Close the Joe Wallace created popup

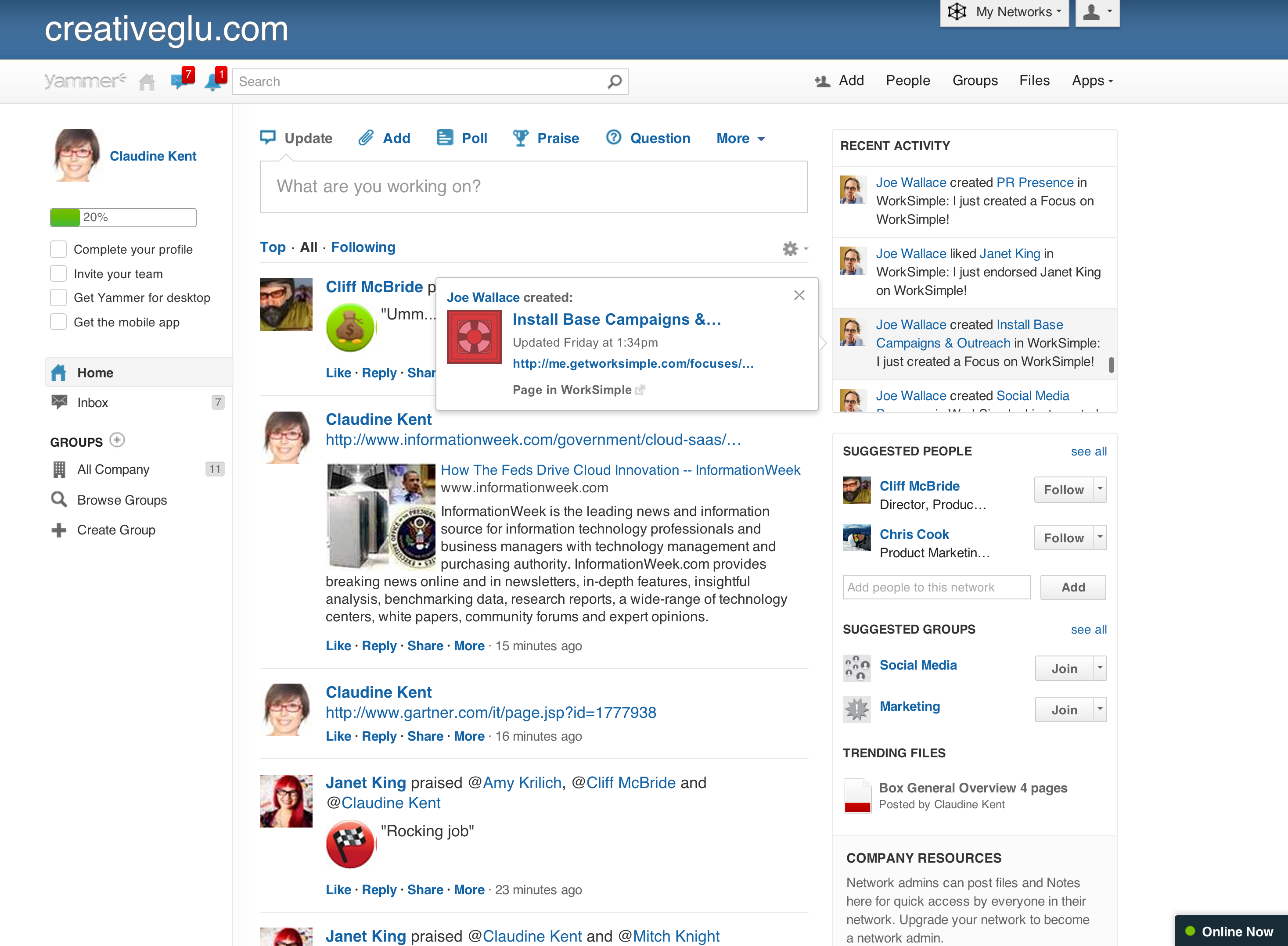tap(799, 295)
